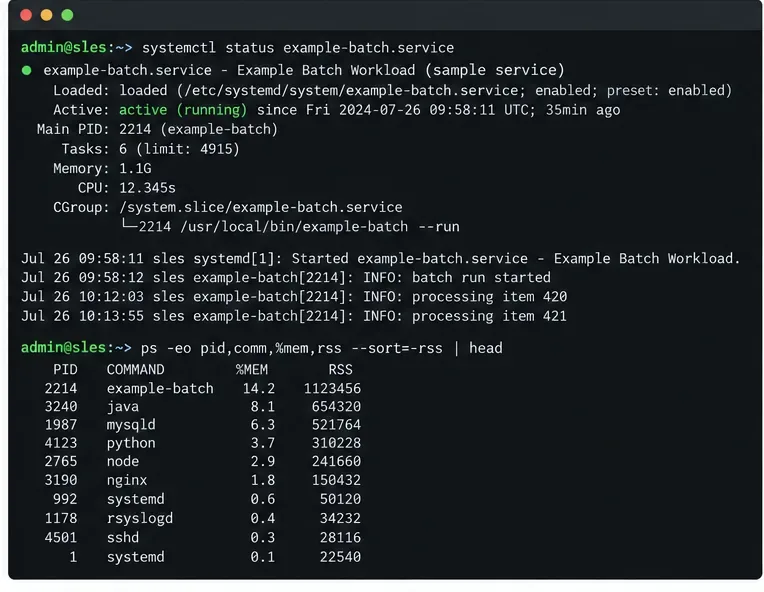Viewport: 764px width, 592px height.
Task: Click the example-batch command in ps output
Action: pyautogui.click(x=160, y=388)
